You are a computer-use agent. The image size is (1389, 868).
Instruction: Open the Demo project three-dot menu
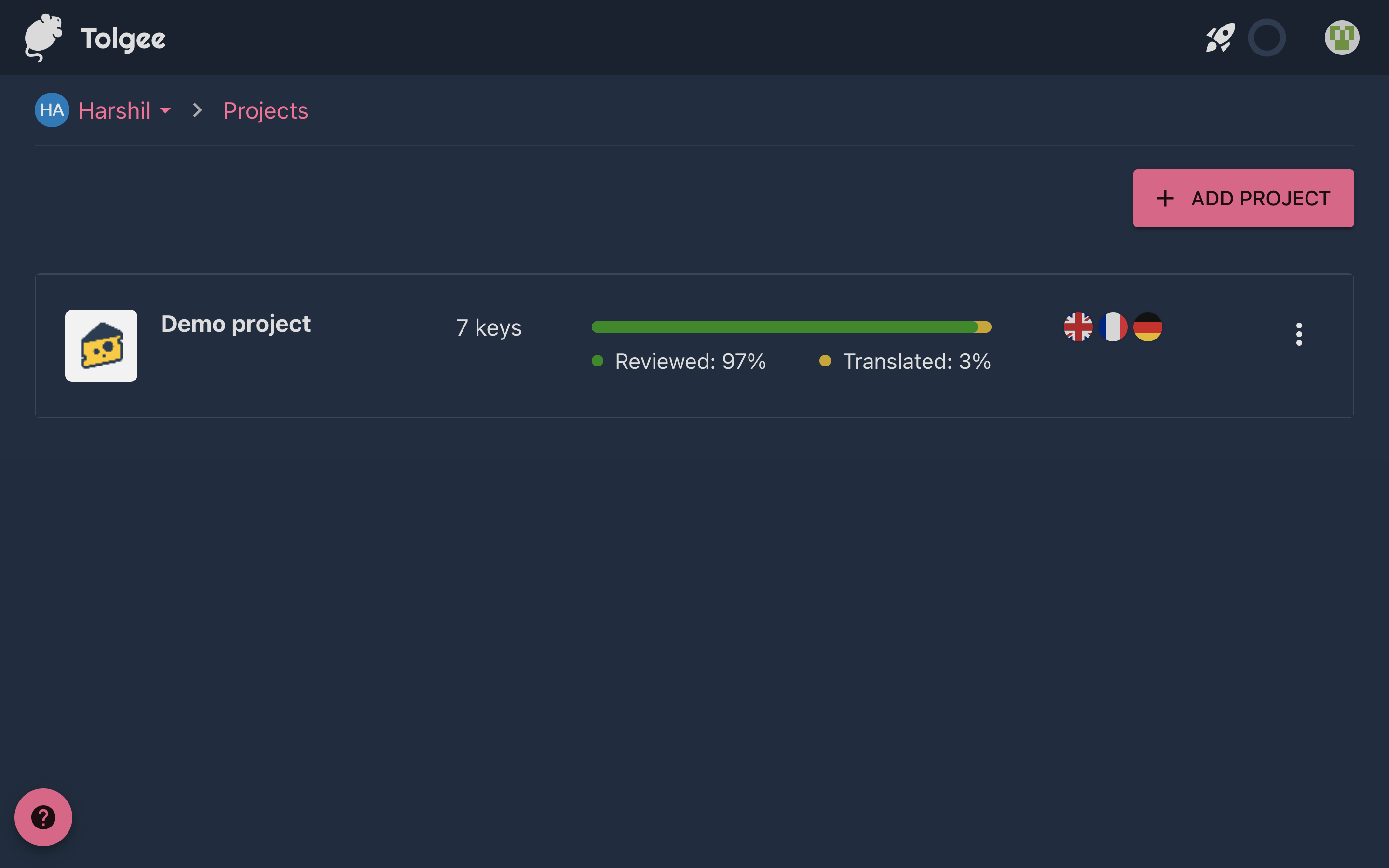point(1299,333)
